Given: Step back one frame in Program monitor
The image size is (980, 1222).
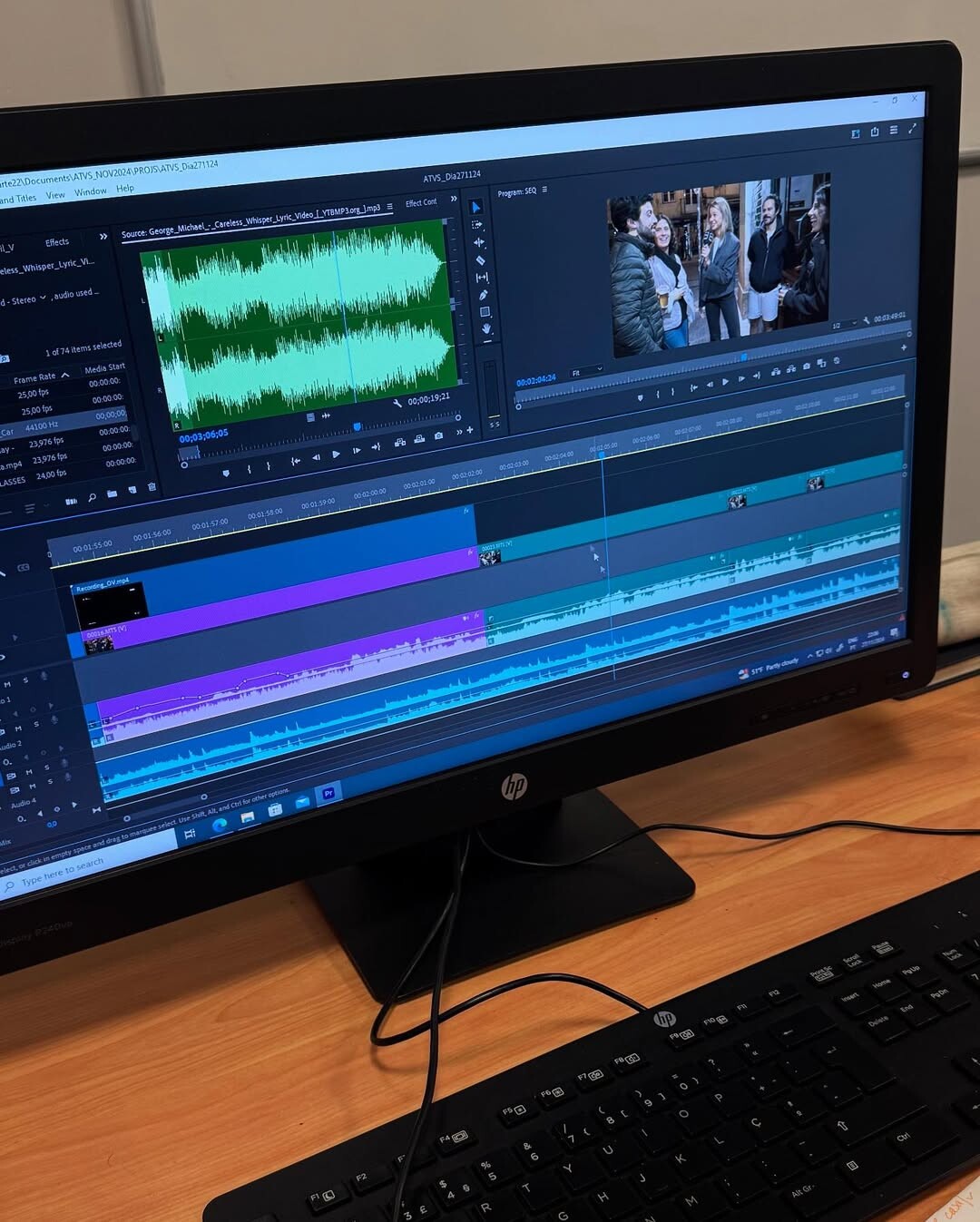Looking at the screenshot, I should [710, 385].
